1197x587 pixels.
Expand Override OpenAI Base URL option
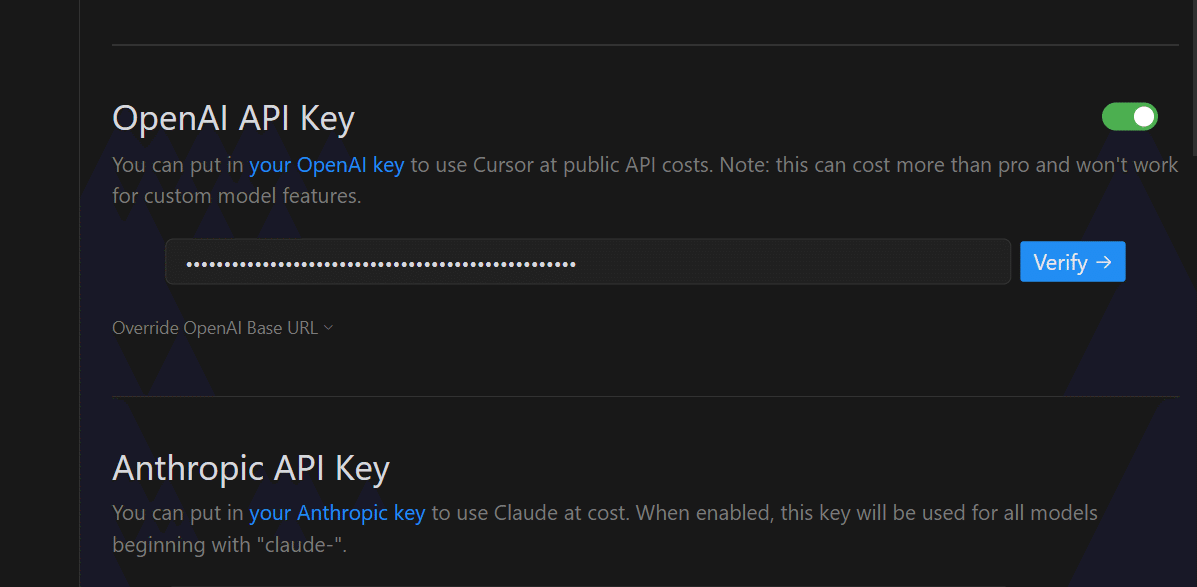[x=214, y=328]
